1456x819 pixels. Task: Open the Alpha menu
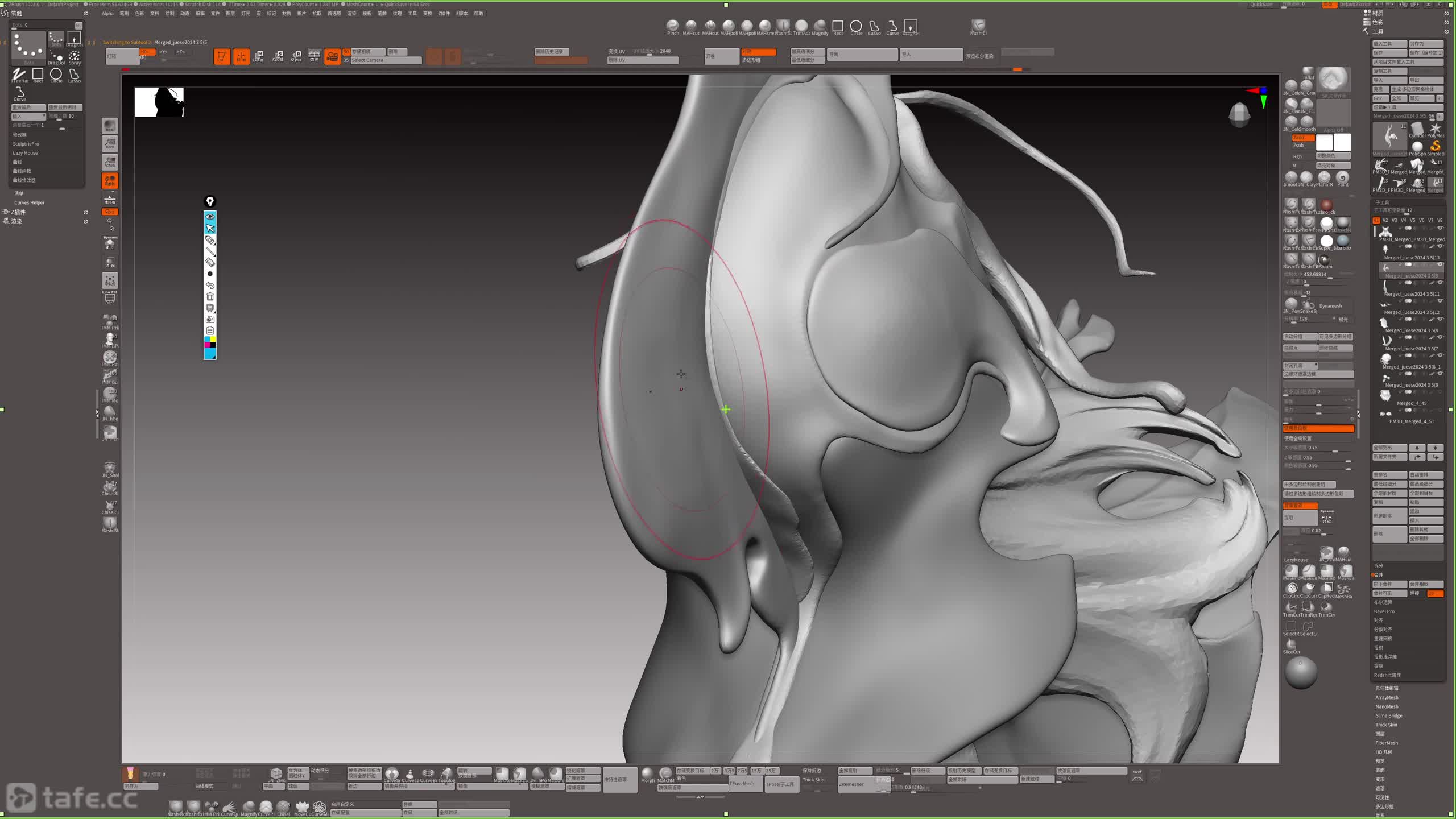[x=107, y=14]
